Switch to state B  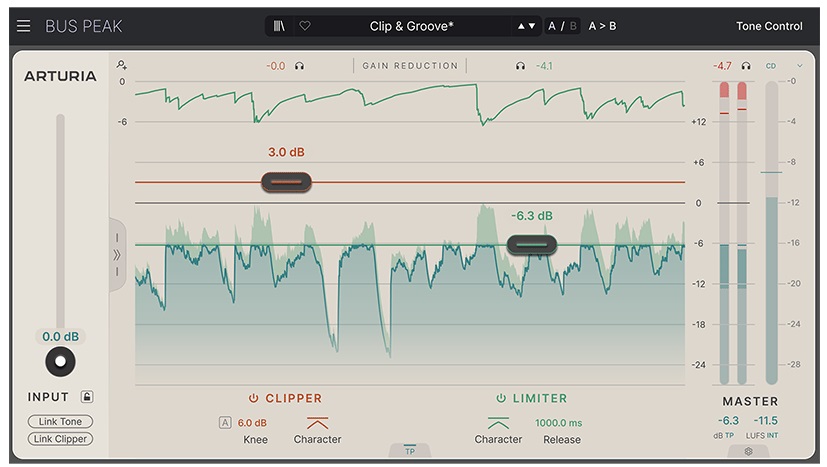[573, 26]
